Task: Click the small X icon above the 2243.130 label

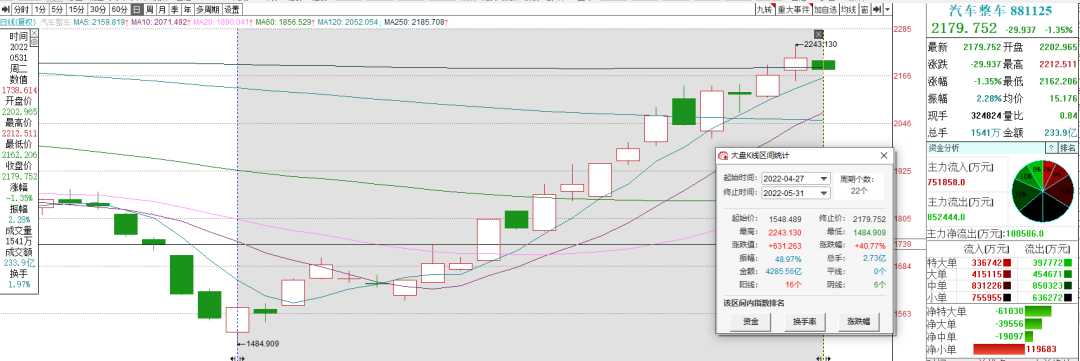Action: [818, 34]
